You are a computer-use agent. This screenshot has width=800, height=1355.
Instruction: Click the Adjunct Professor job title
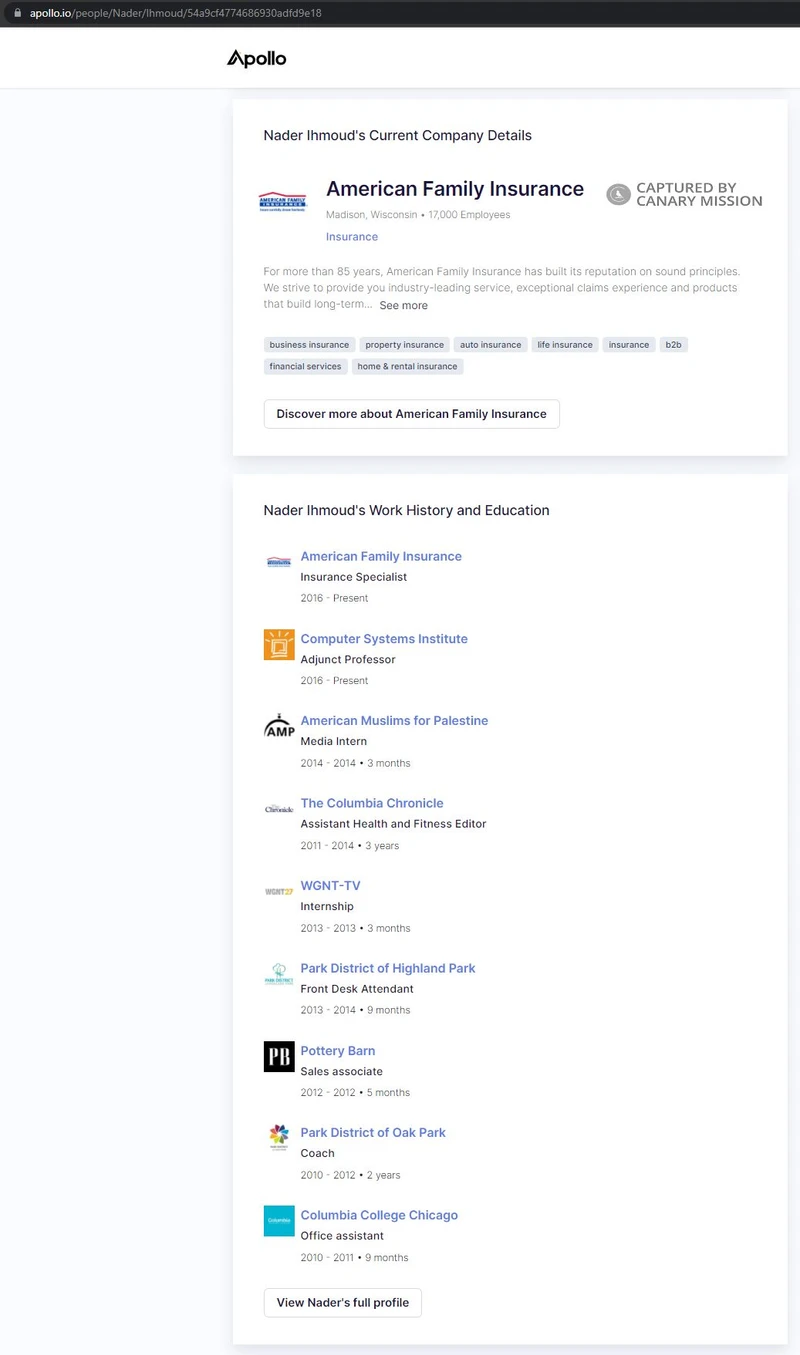tap(348, 660)
